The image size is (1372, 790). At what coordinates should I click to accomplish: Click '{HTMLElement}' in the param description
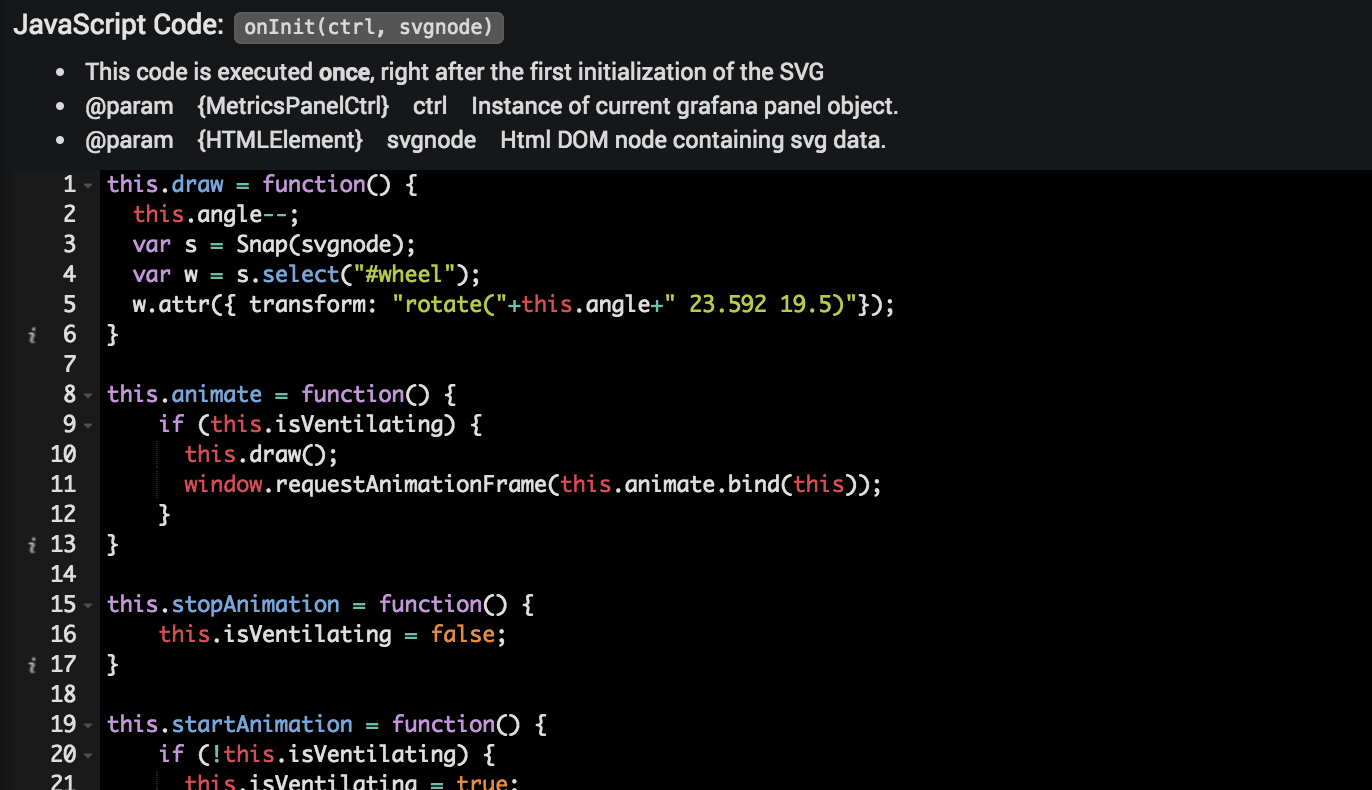[280, 140]
